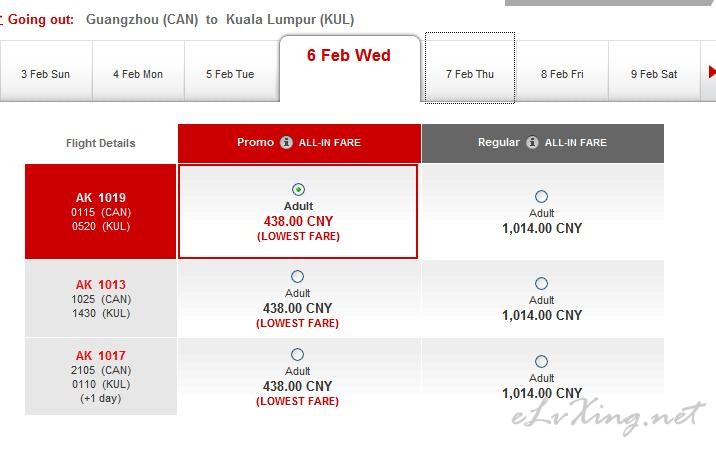Click the AK 1013 flight number link
Image resolution: width=716 pixels, height=449 pixels.
100,285
